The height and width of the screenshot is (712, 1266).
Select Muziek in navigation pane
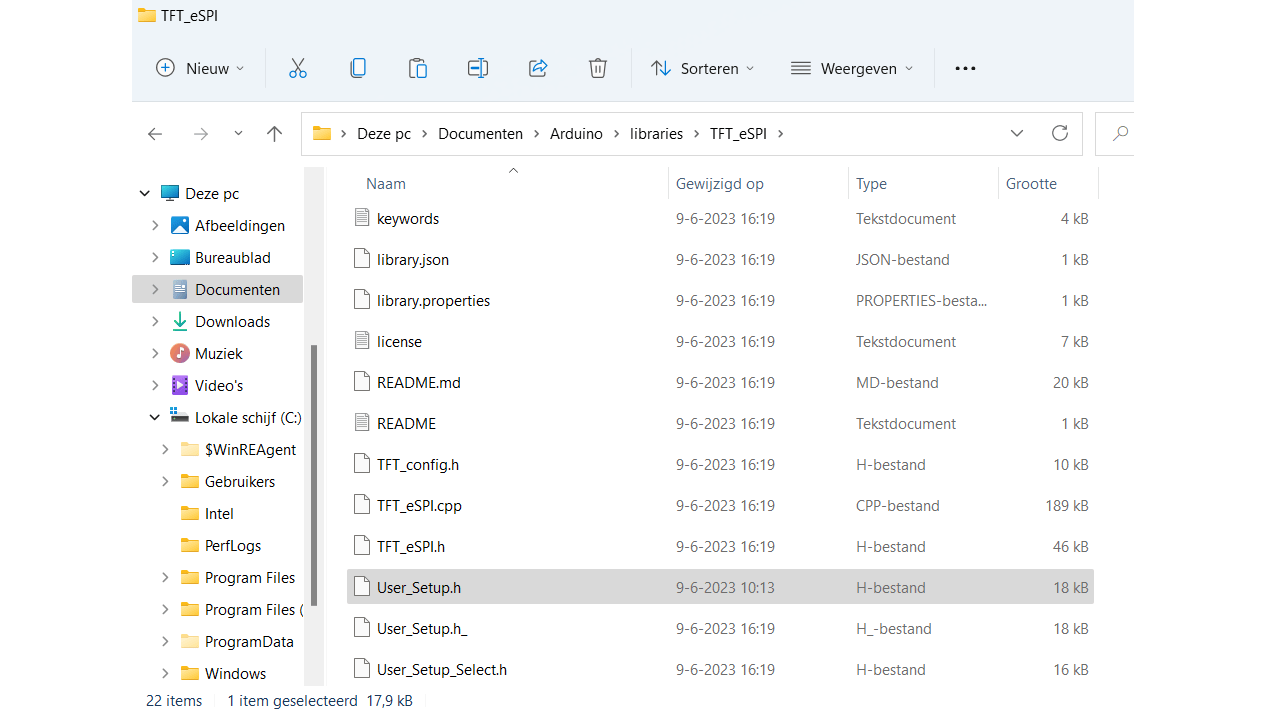219,354
